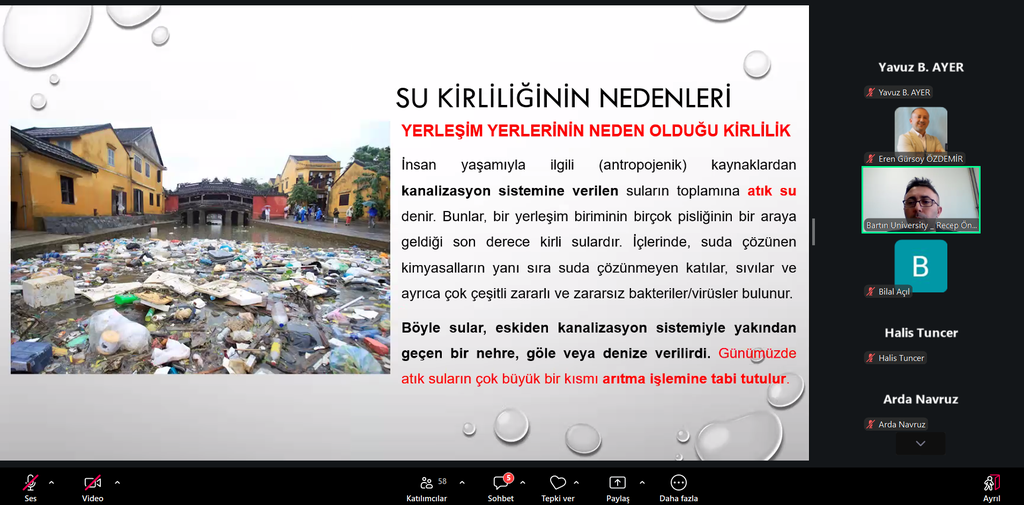
Task: Click the Paylaş share screen icon
Action: coord(617,483)
